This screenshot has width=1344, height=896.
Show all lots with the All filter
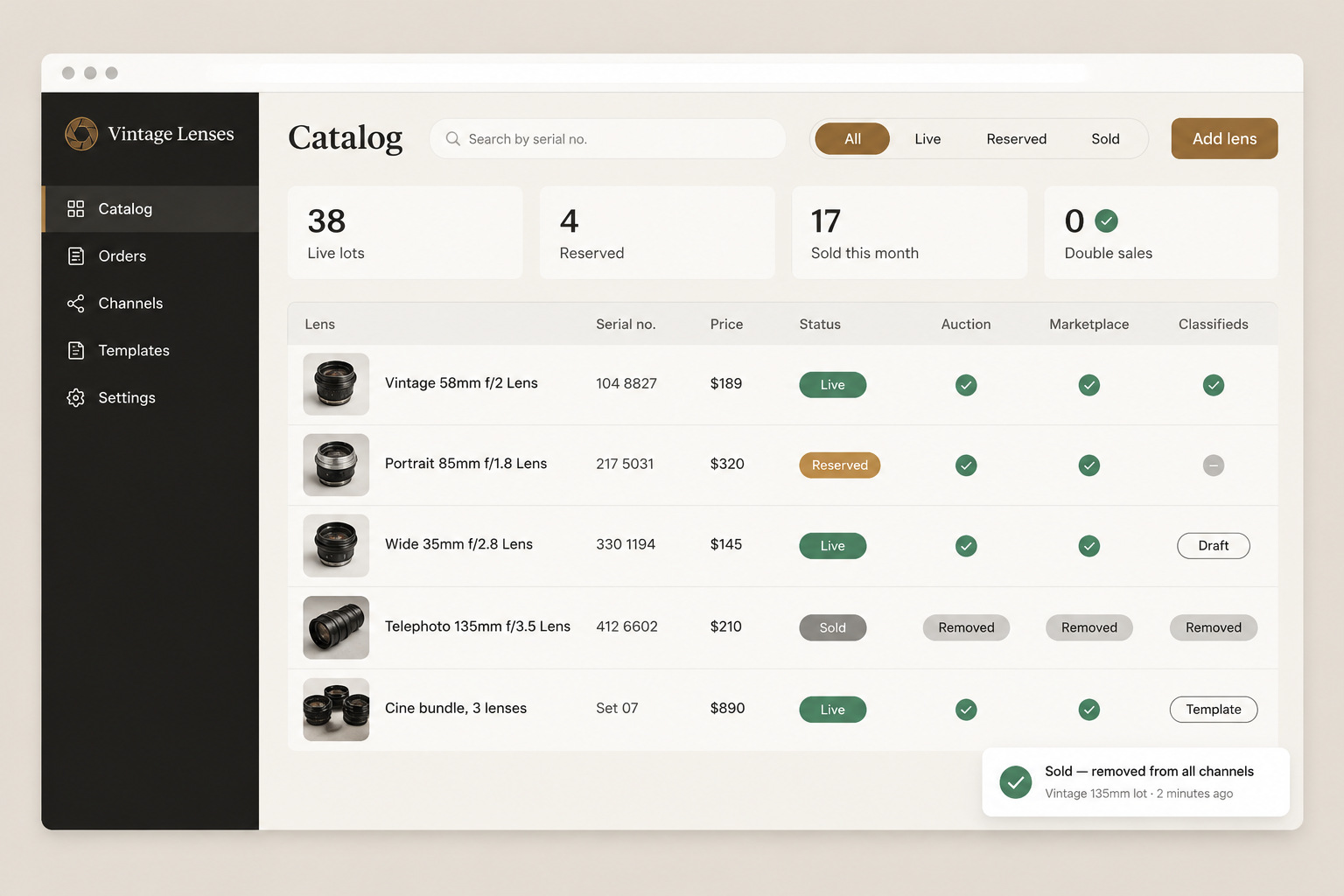852,138
